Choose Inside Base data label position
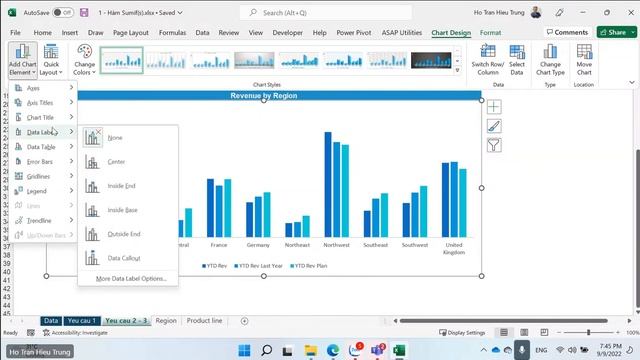The image size is (640, 360). click(x=128, y=210)
